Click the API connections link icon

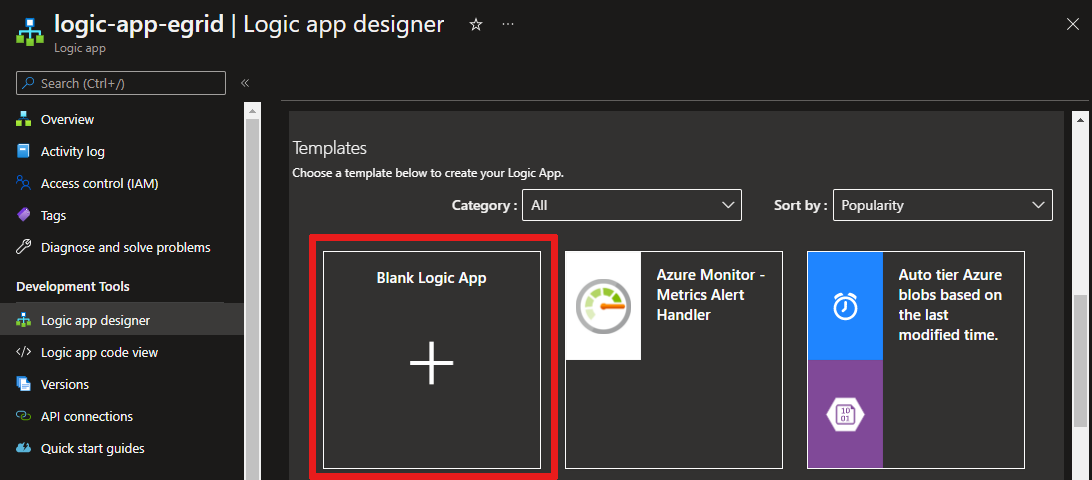click(24, 417)
